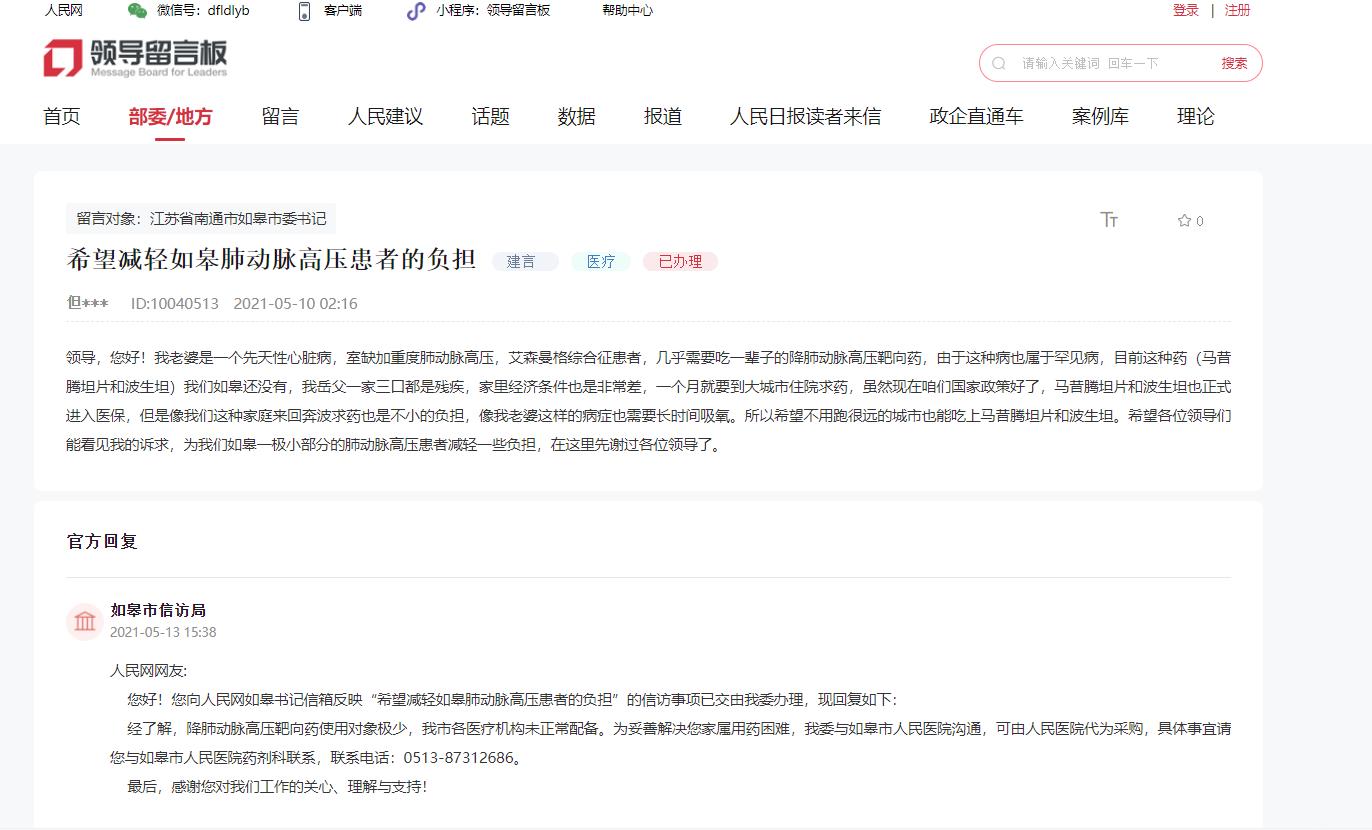Open the 人民建议 tab

coord(385,116)
